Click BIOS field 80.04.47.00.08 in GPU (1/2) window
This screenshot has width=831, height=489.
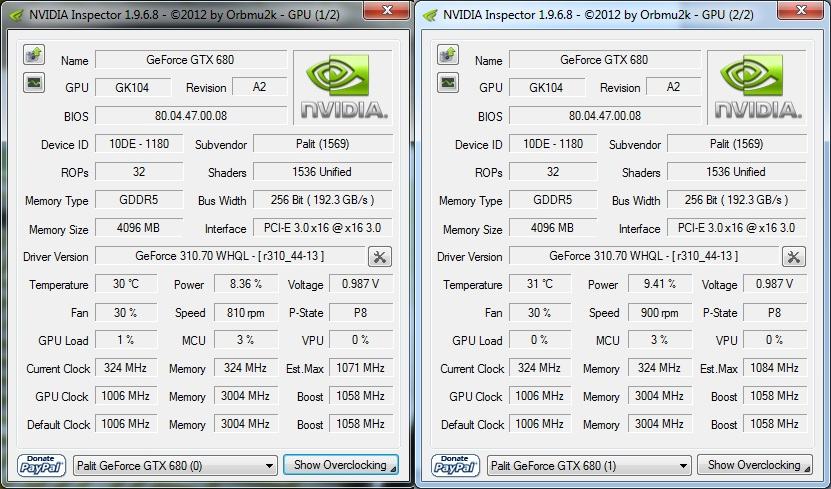point(191,115)
